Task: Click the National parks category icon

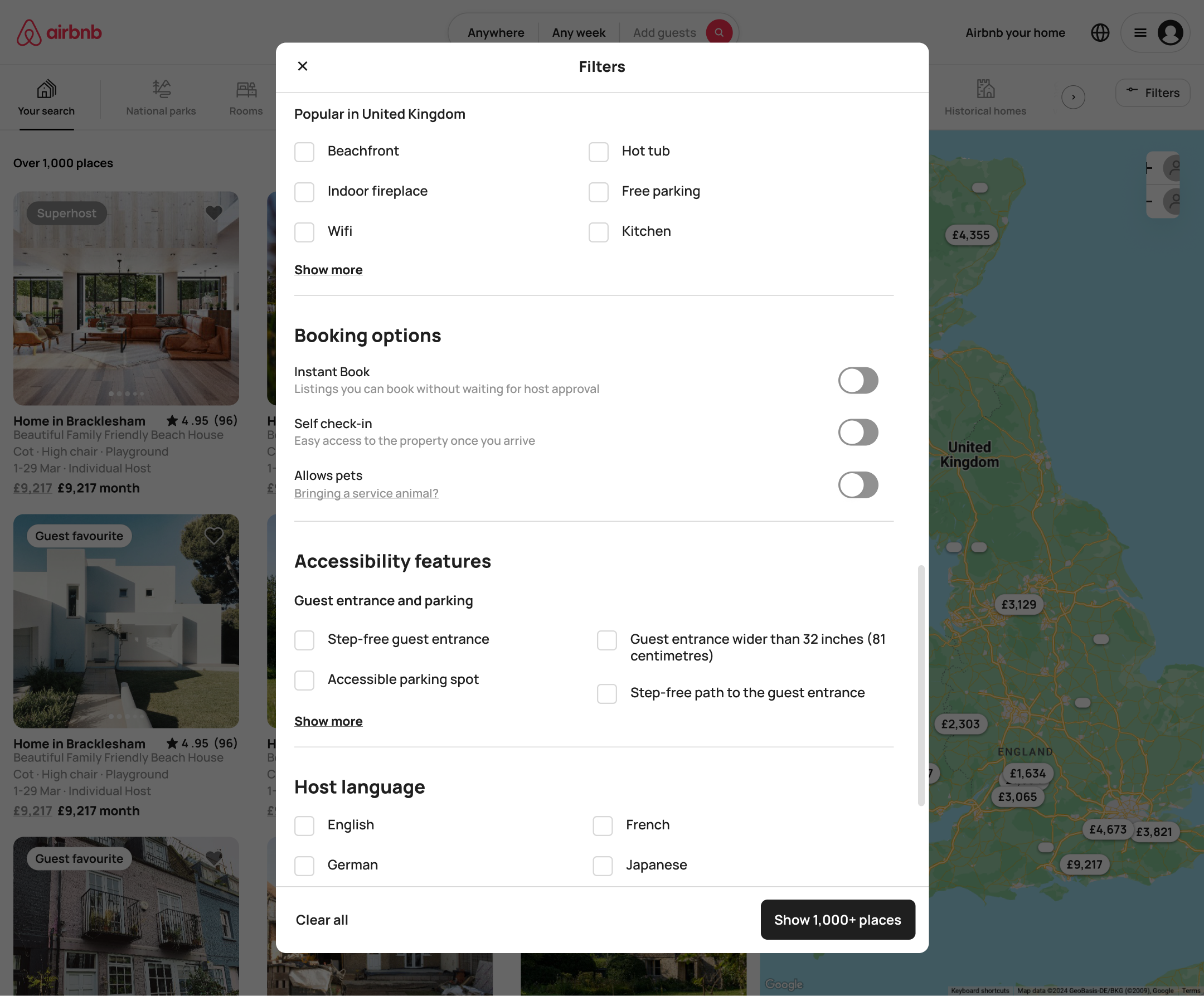Action: (161, 89)
